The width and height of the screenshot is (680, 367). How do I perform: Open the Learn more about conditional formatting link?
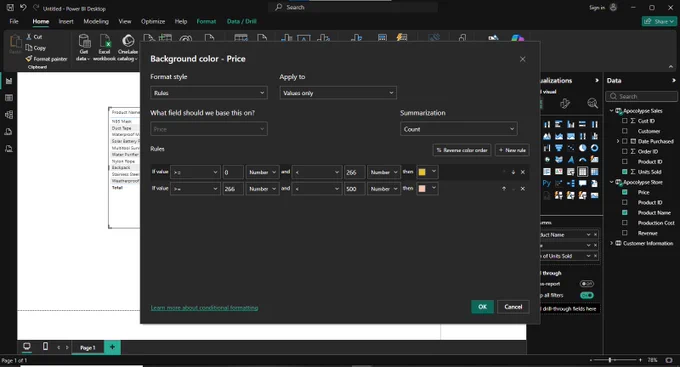pyautogui.click(x=204, y=308)
